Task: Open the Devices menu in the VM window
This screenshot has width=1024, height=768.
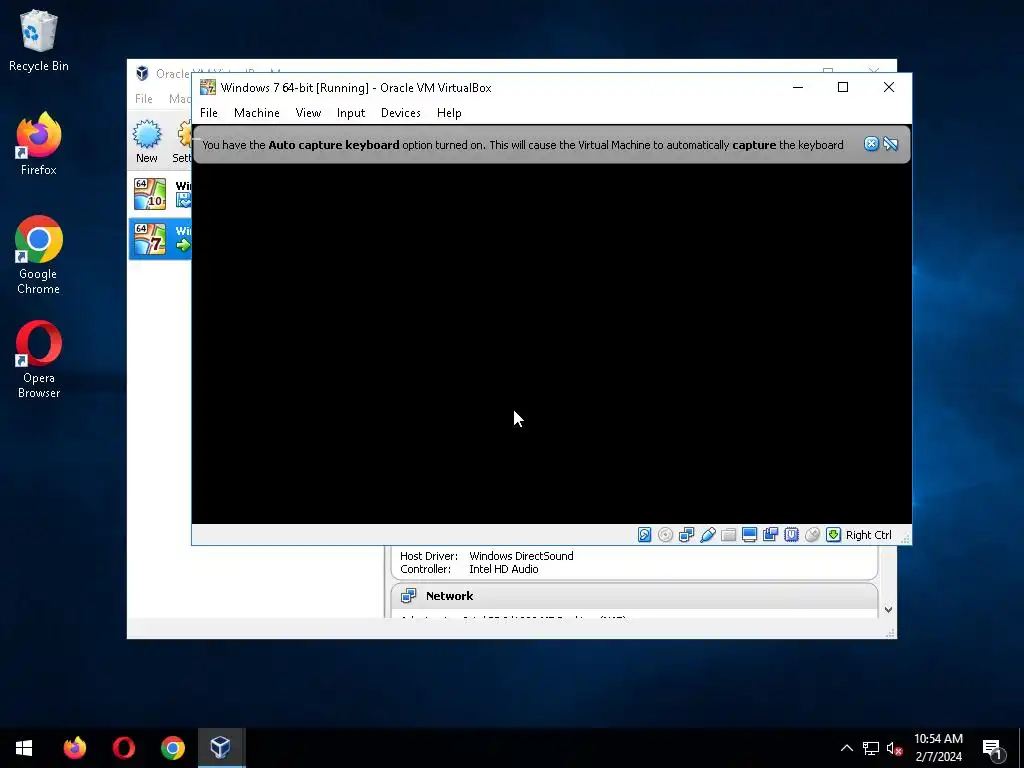Action: click(400, 113)
